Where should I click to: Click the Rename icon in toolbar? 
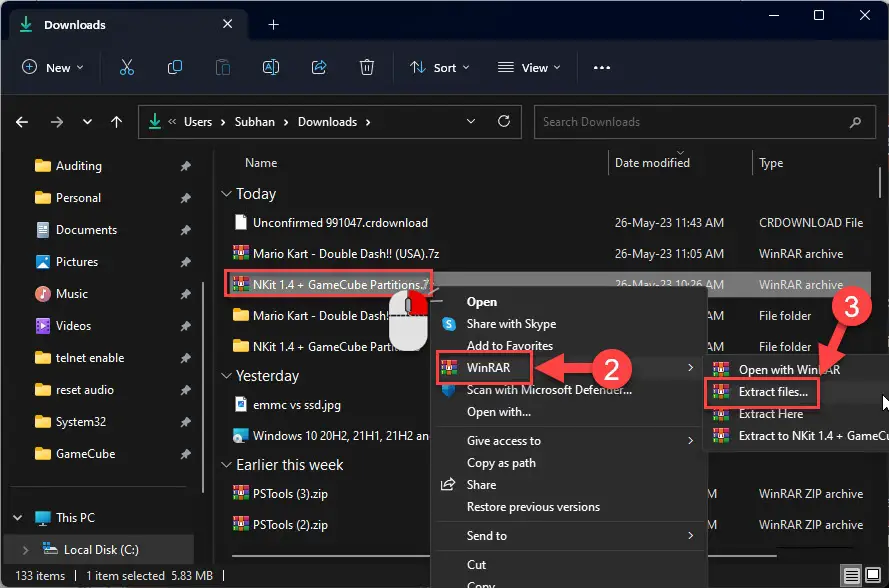click(271, 67)
